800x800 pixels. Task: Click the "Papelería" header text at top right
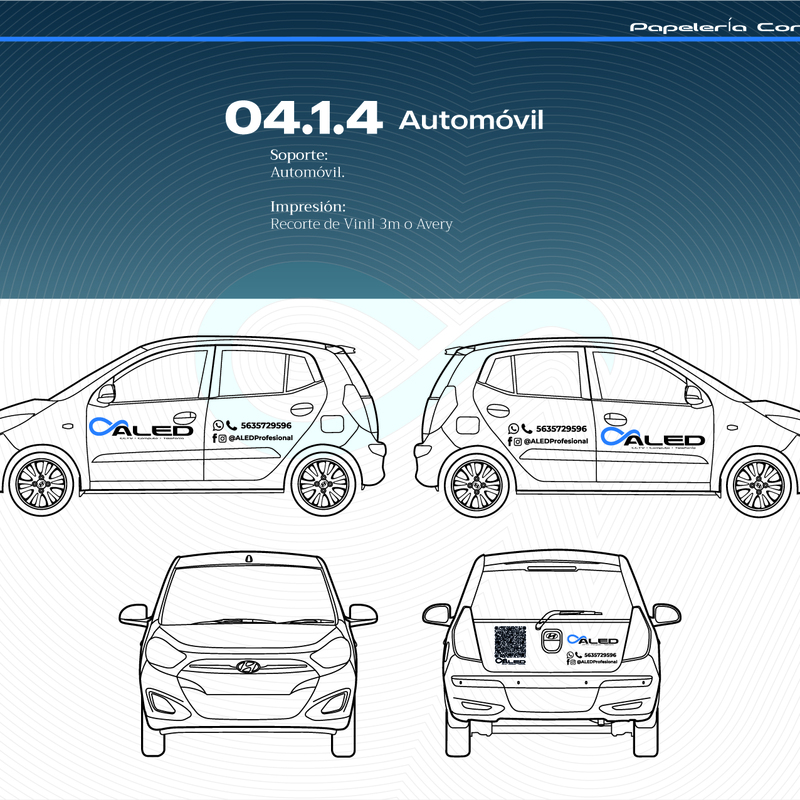(x=688, y=27)
